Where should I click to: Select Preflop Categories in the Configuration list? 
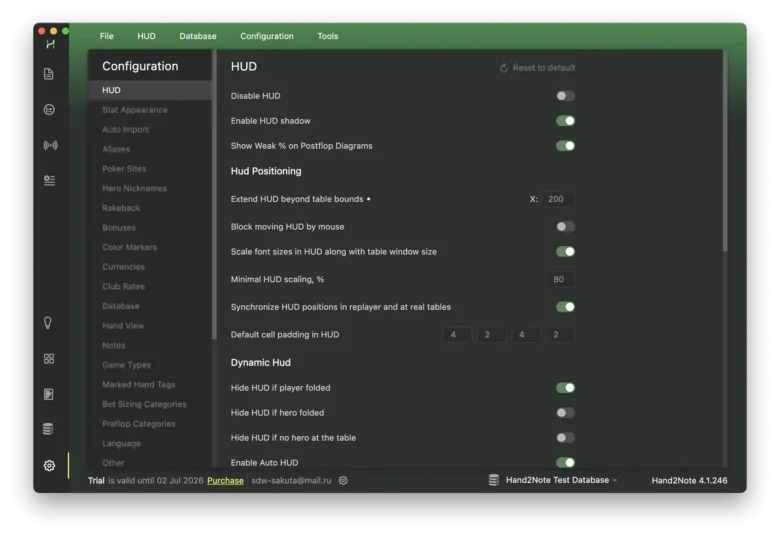[x=150, y=424]
